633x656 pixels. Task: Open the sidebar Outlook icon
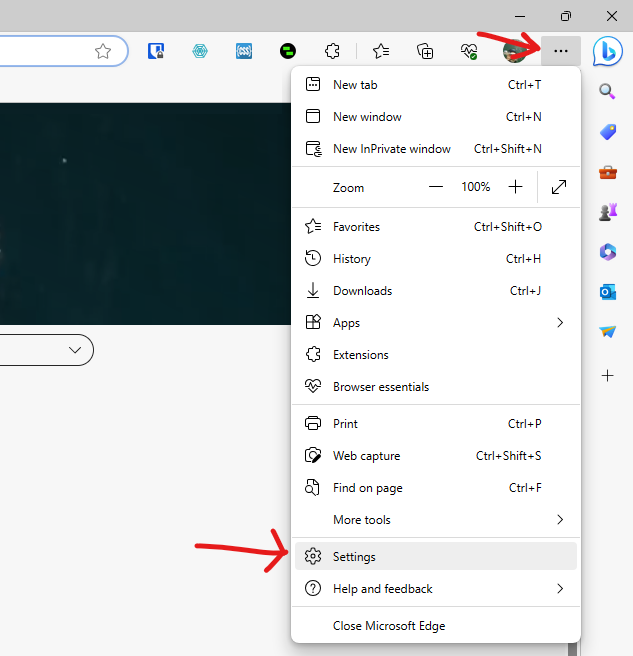tap(608, 292)
